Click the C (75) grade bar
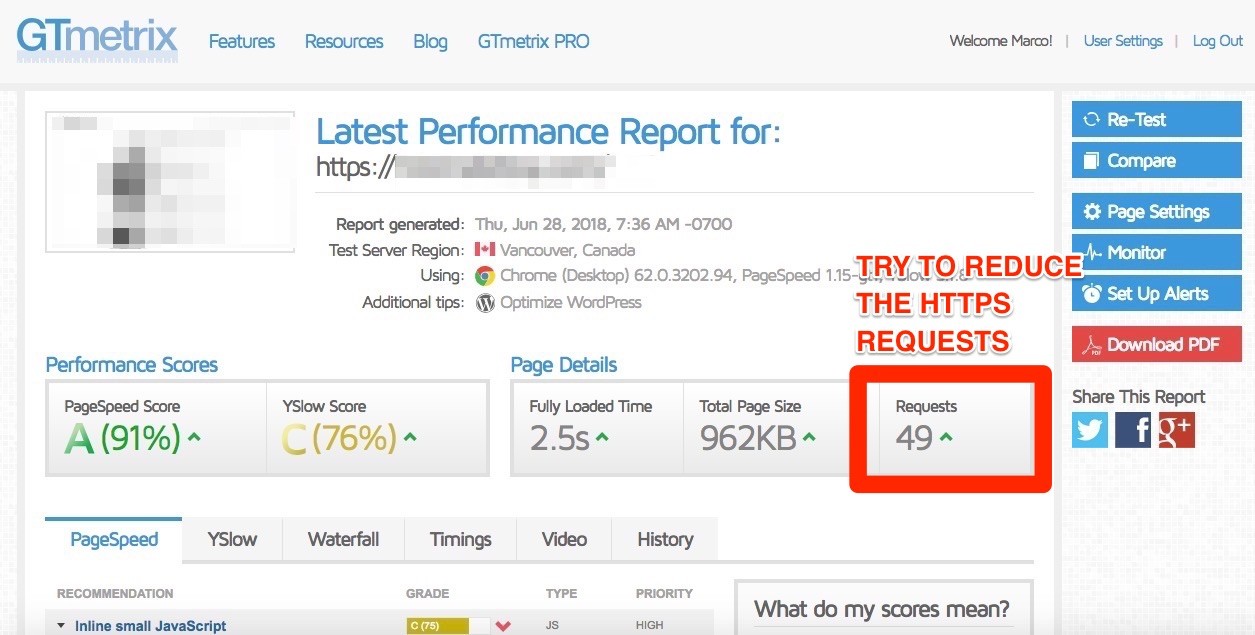 pos(448,626)
